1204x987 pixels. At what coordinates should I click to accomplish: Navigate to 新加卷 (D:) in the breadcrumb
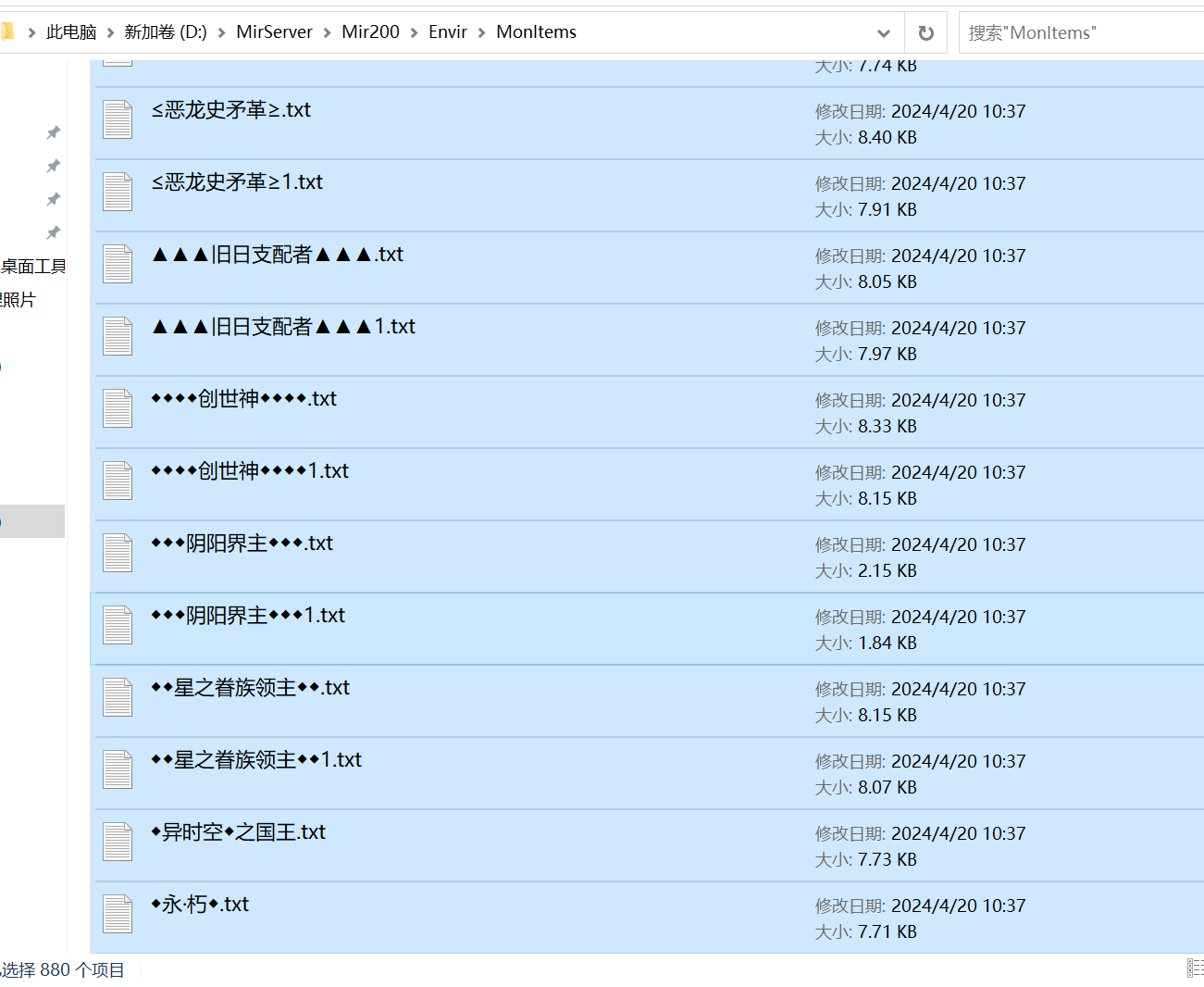click(166, 32)
